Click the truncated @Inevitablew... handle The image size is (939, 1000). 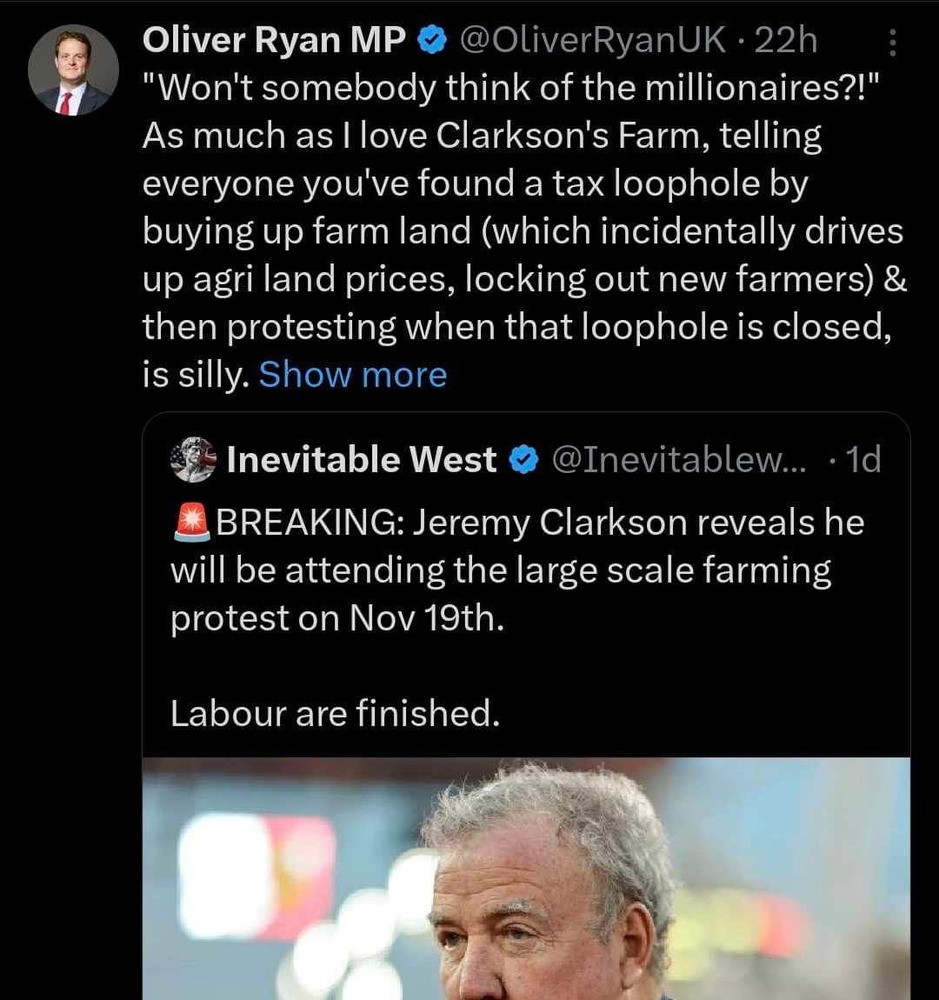678,460
